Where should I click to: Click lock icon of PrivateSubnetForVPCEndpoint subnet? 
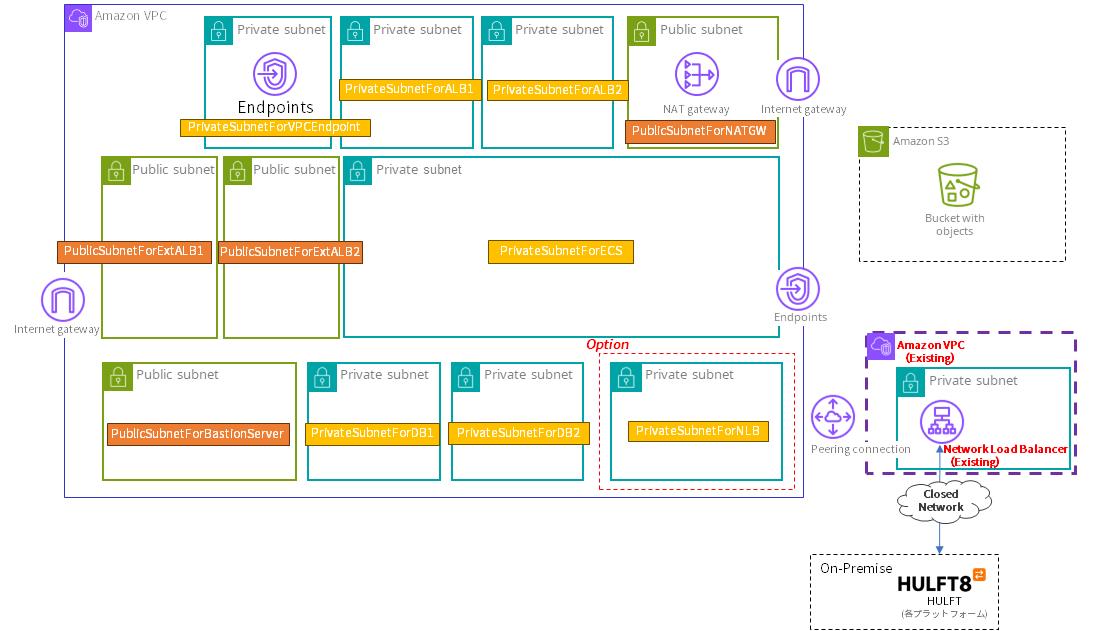tap(219, 31)
